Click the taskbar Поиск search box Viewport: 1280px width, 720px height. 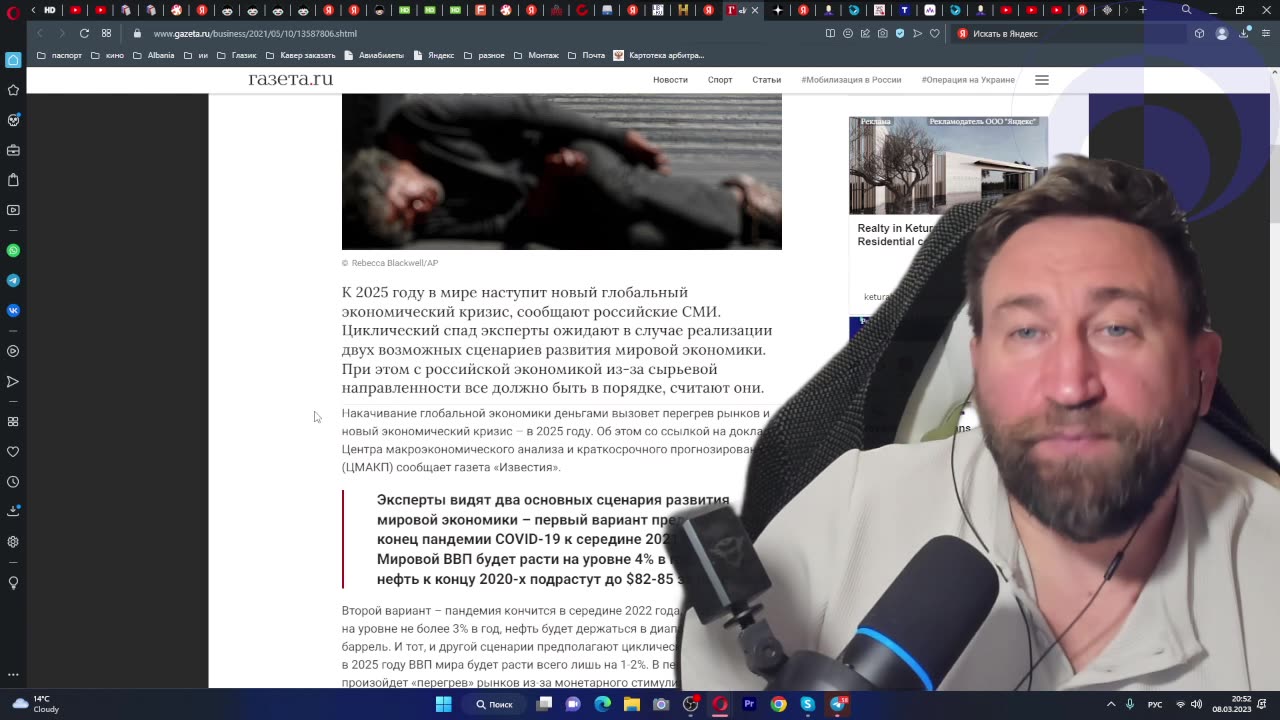click(494, 704)
